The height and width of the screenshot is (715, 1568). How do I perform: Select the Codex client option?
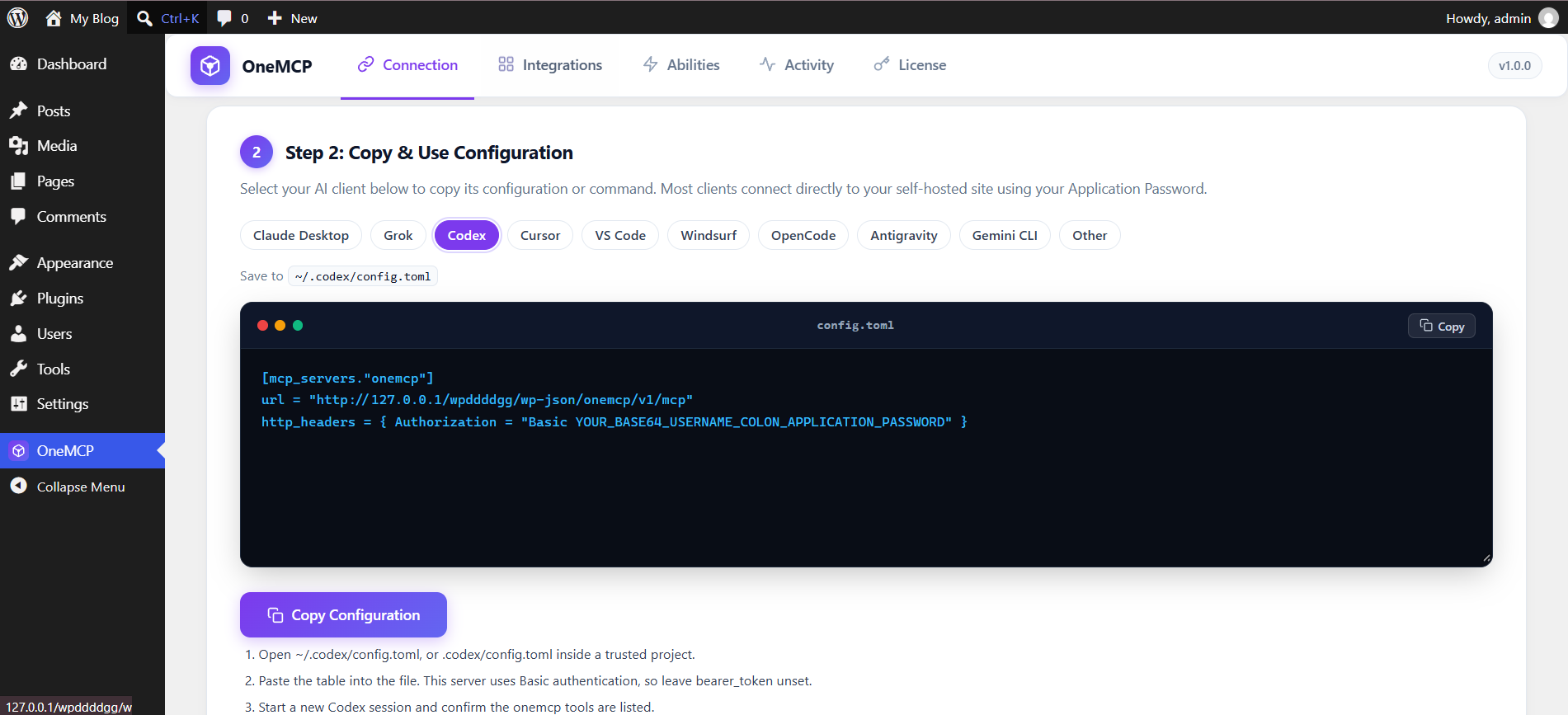(467, 235)
